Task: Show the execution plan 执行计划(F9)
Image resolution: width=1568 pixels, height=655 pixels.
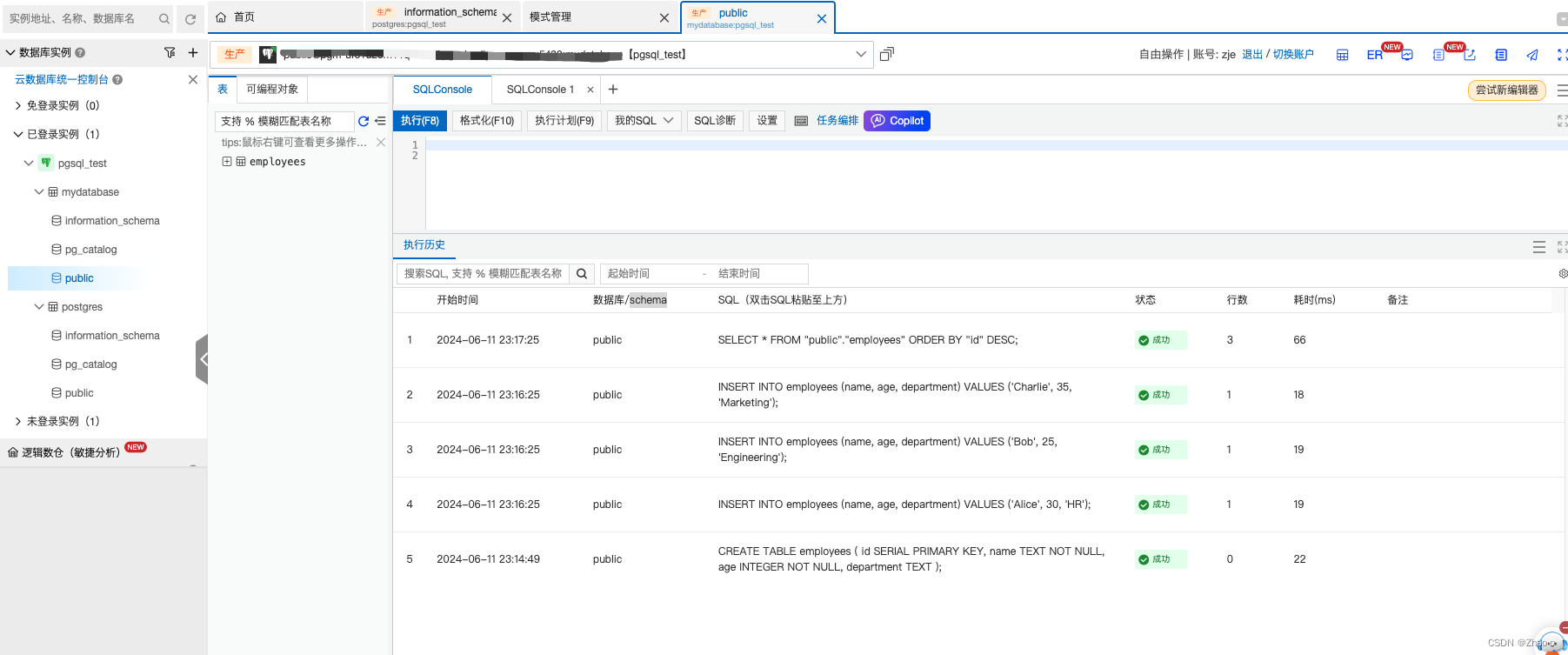Action: pyautogui.click(x=564, y=121)
